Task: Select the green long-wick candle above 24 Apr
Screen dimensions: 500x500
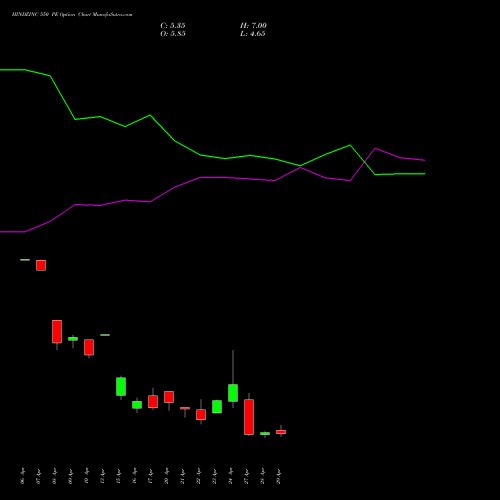Action: [233, 393]
